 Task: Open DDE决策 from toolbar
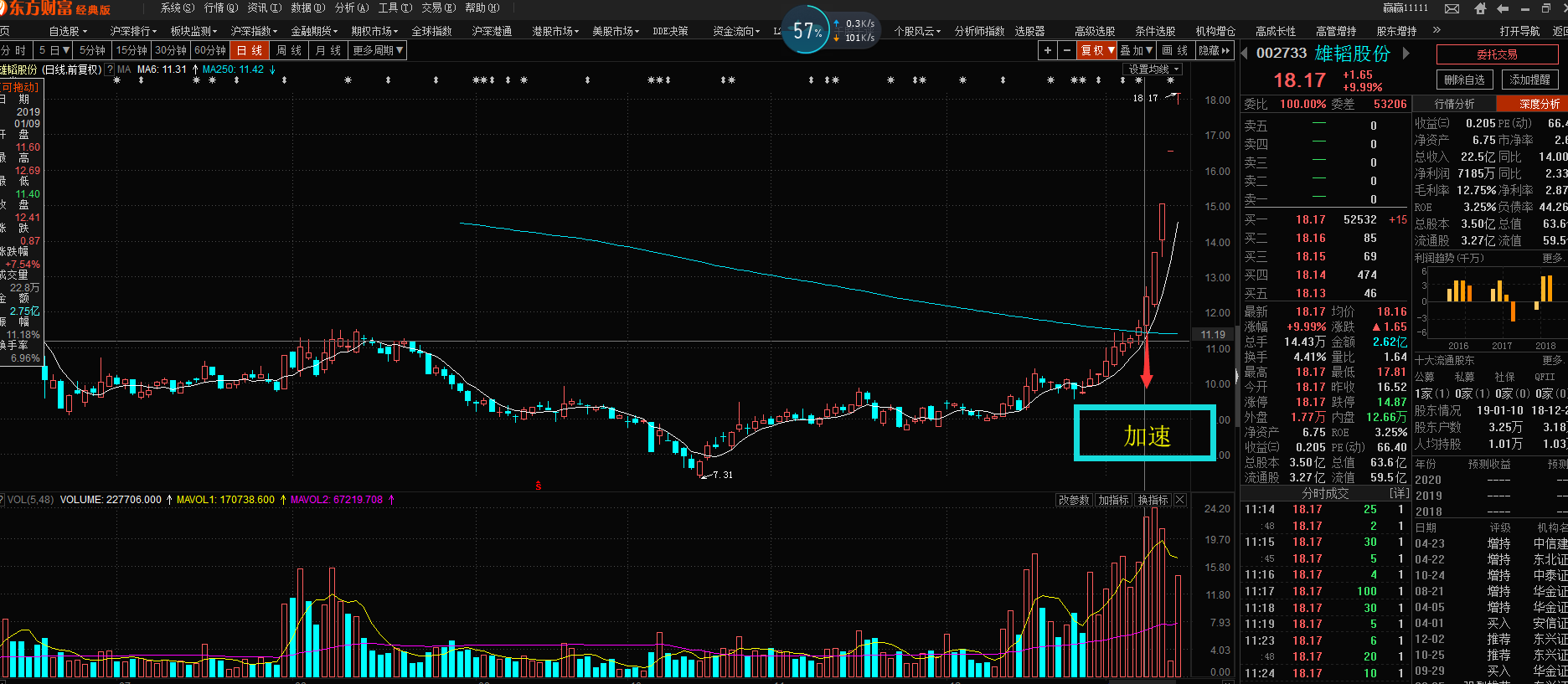[x=670, y=31]
